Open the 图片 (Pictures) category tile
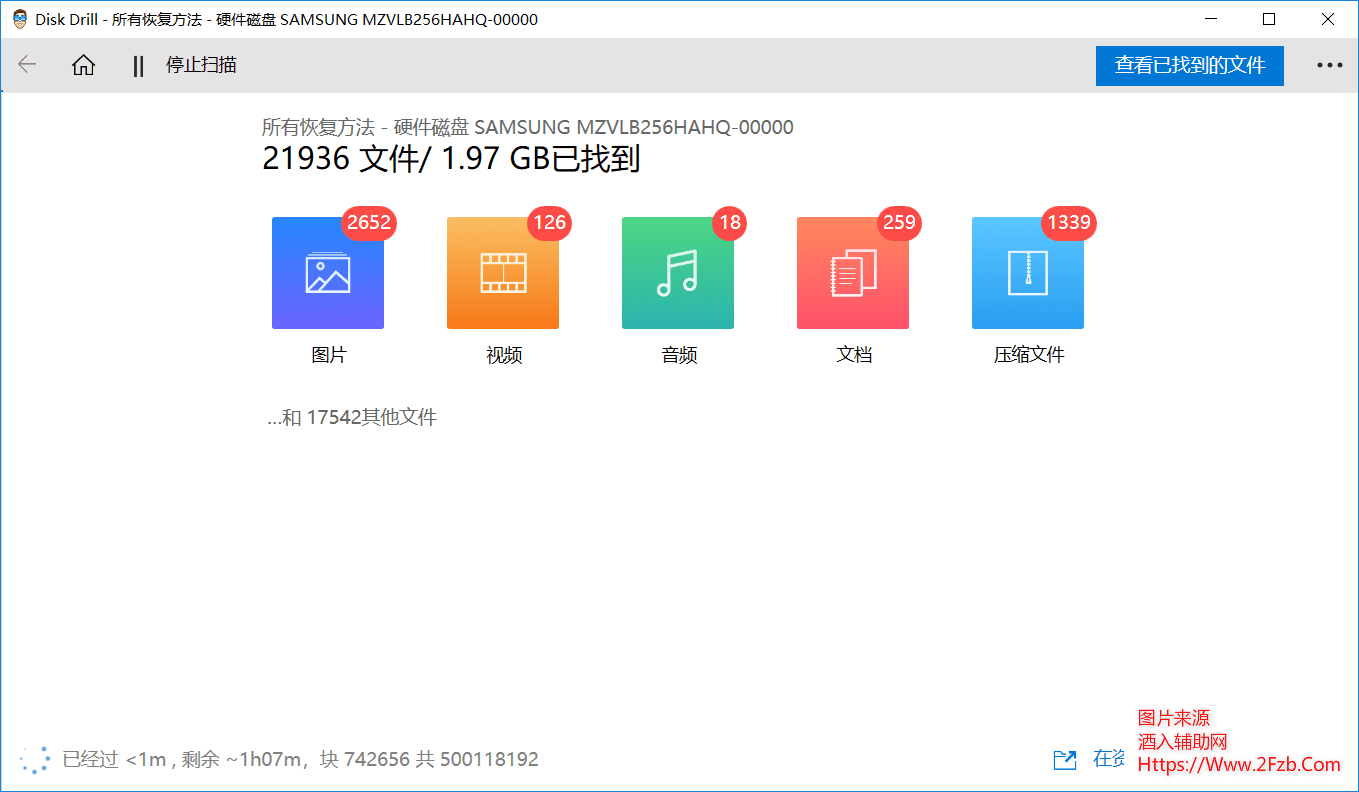Image resolution: width=1359 pixels, height=792 pixels. 327,273
